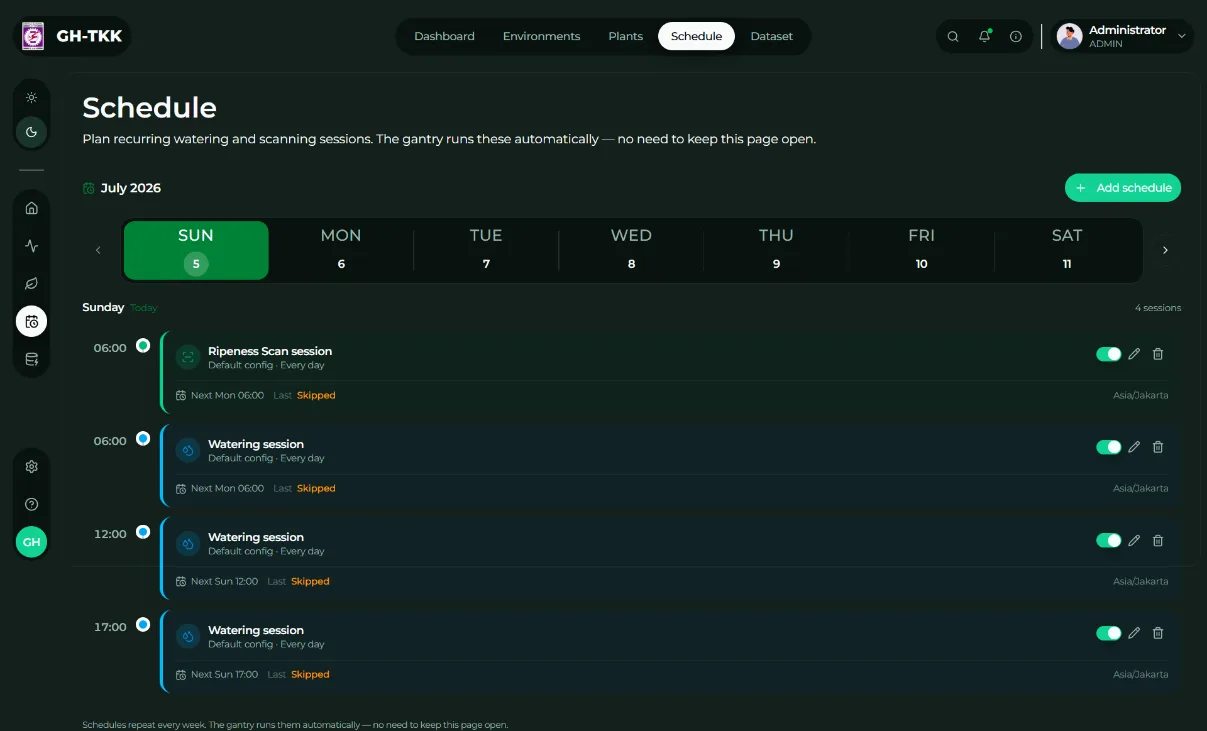1207x731 pixels.
Task: Delete the 17:00 Watering session
Action: pos(1158,633)
